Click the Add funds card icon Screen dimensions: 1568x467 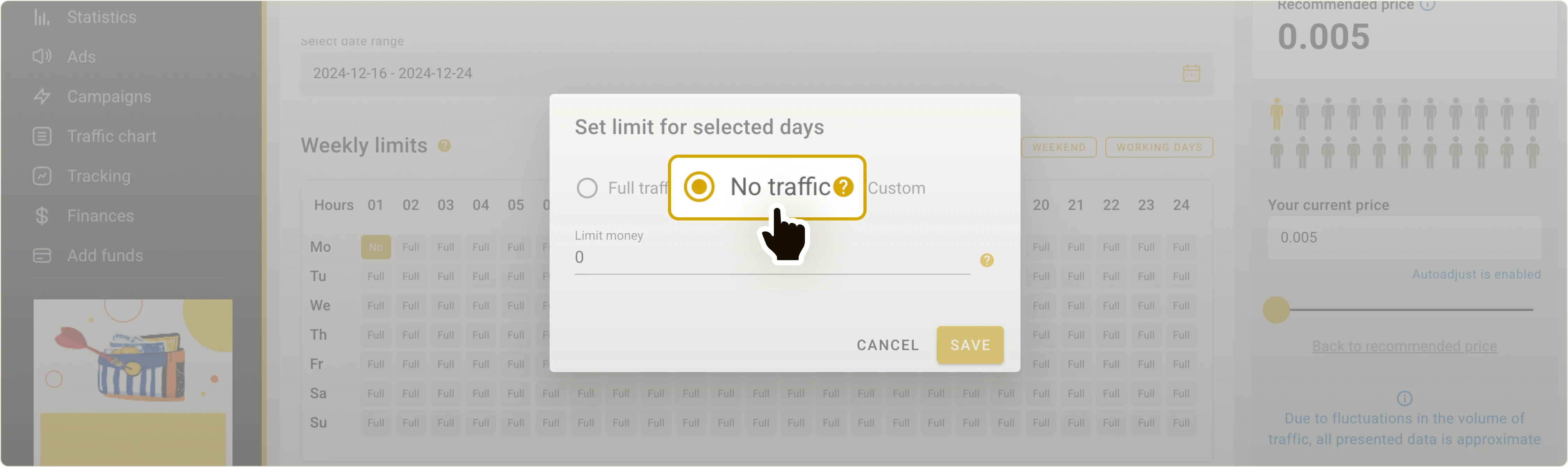pos(41,255)
